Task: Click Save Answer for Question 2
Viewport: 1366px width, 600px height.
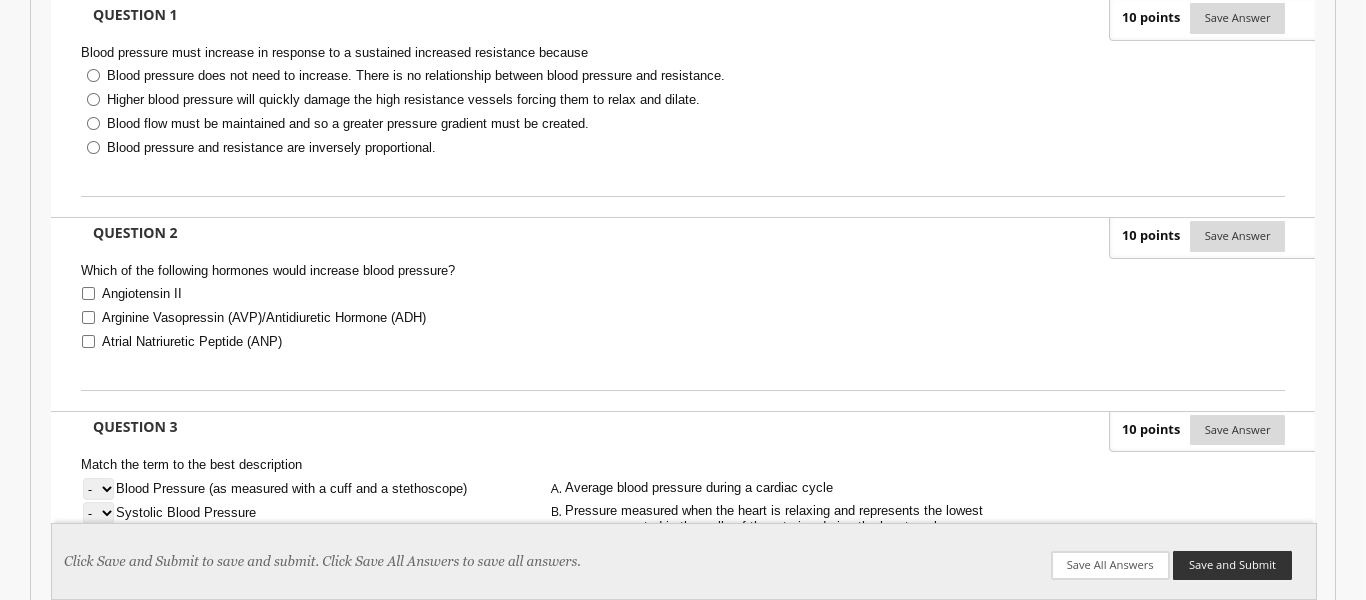Action: 1237,236
